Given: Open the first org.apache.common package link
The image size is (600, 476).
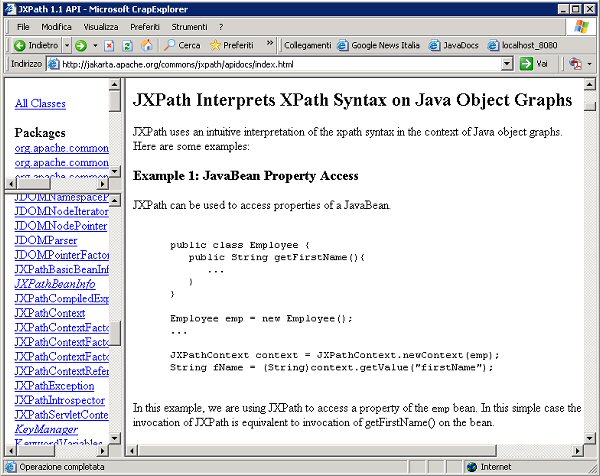Looking at the screenshot, I should (x=62, y=148).
